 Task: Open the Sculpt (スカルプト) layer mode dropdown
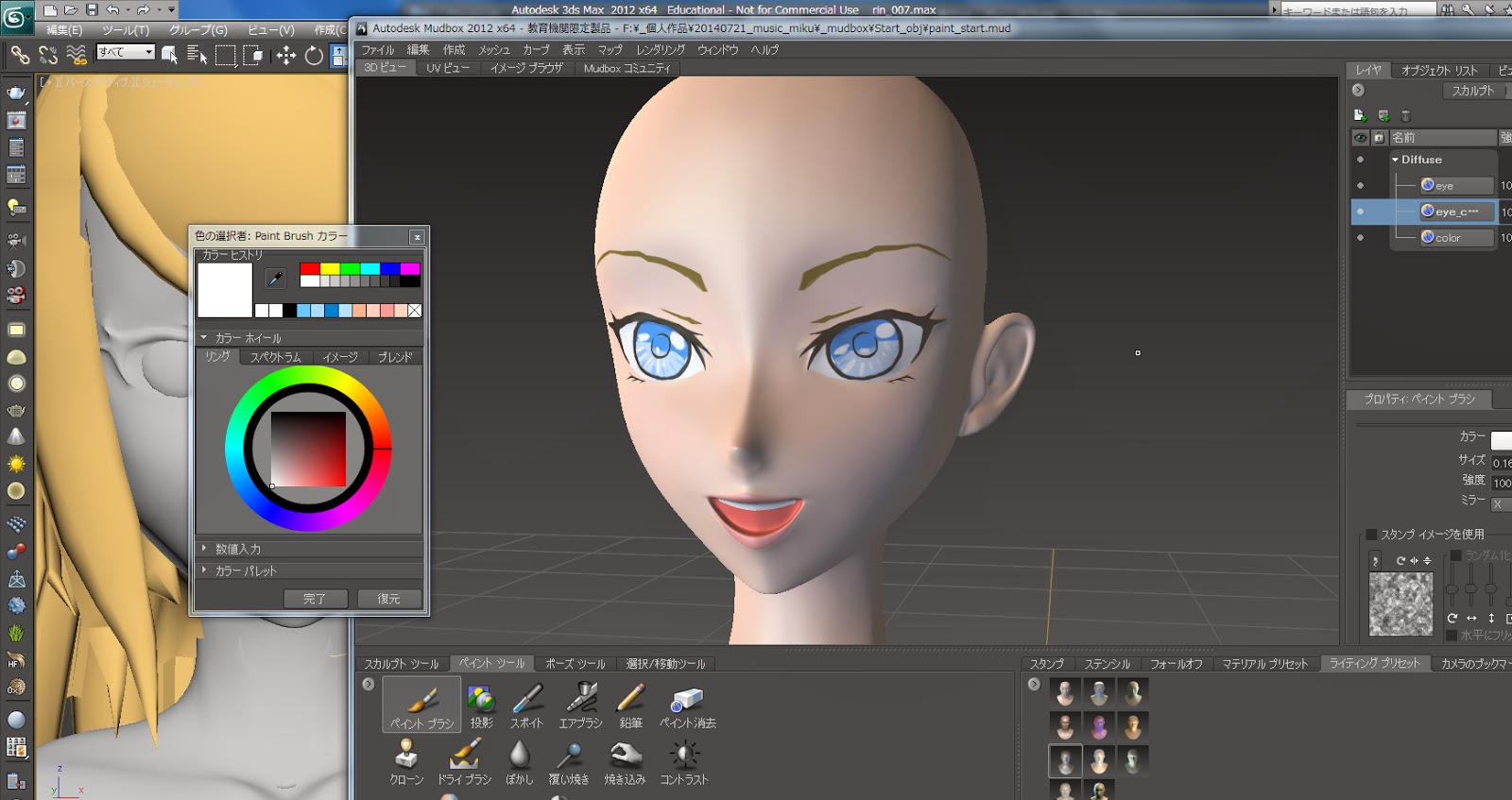point(1475,91)
